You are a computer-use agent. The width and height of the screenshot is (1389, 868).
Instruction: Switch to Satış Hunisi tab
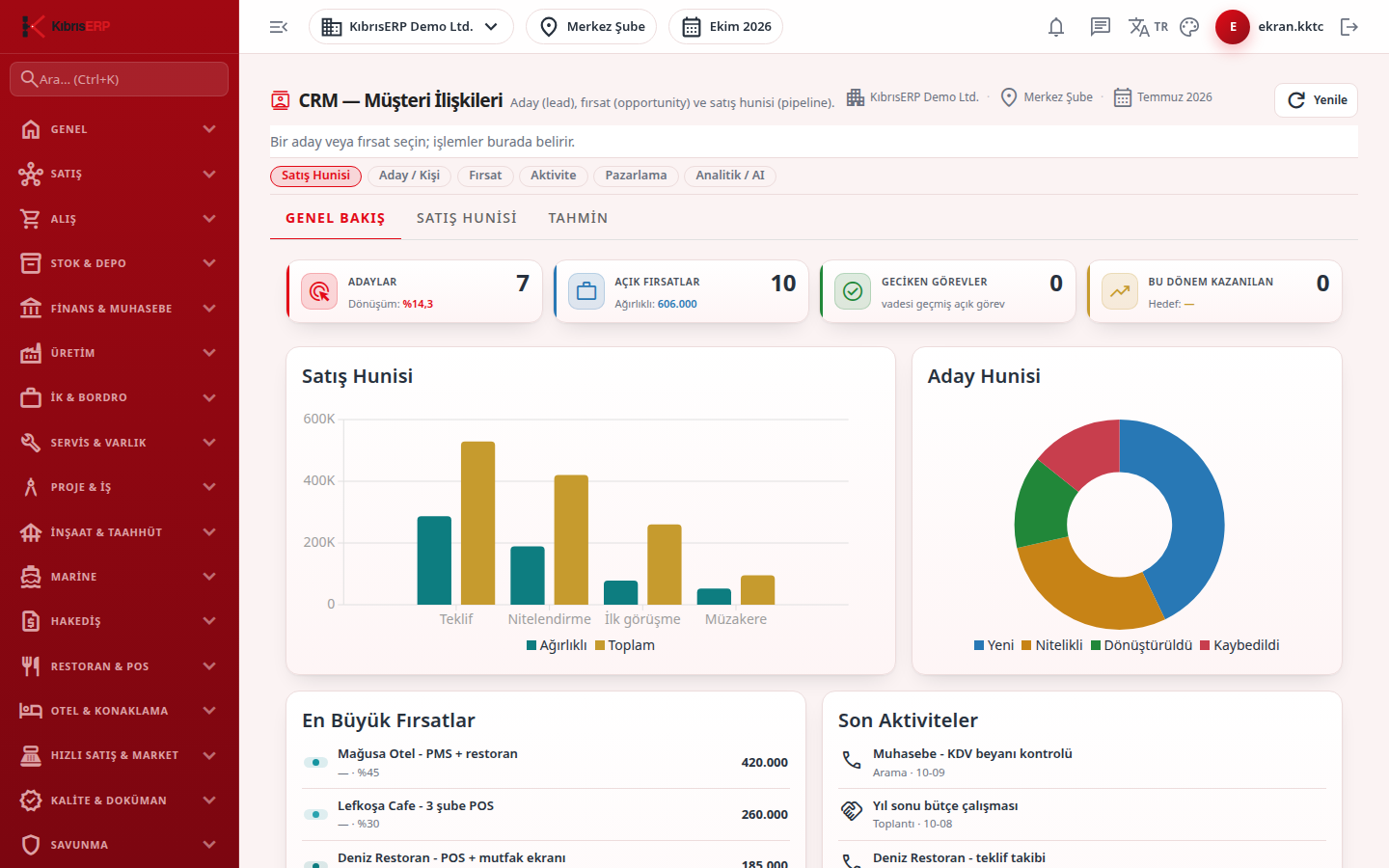(467, 218)
